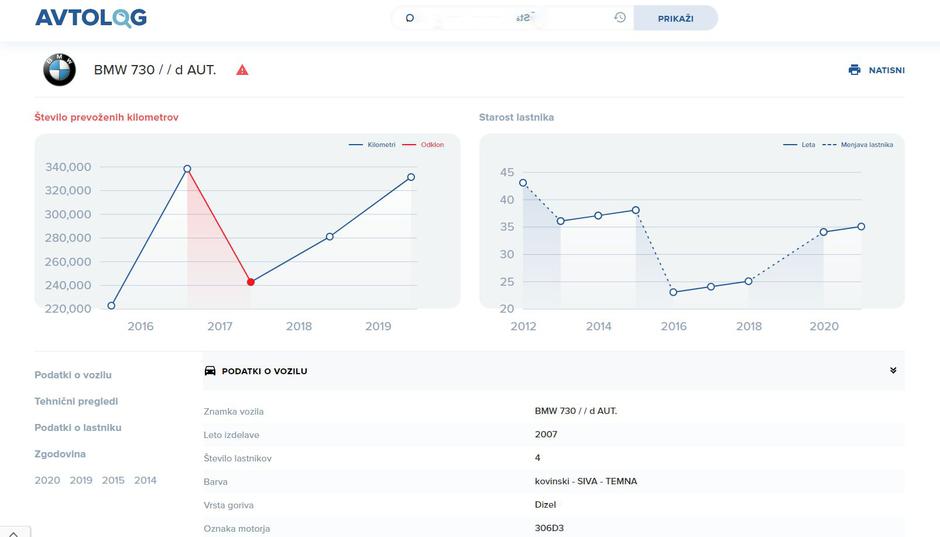Viewport: 940px width, 537px height.
Task: Click the red warning triangle icon
Action: click(242, 70)
